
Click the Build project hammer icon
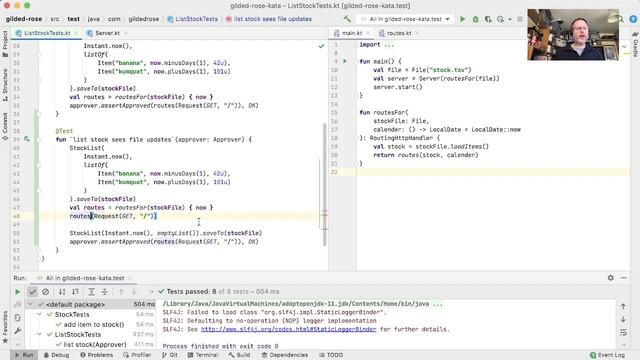tap(347, 19)
